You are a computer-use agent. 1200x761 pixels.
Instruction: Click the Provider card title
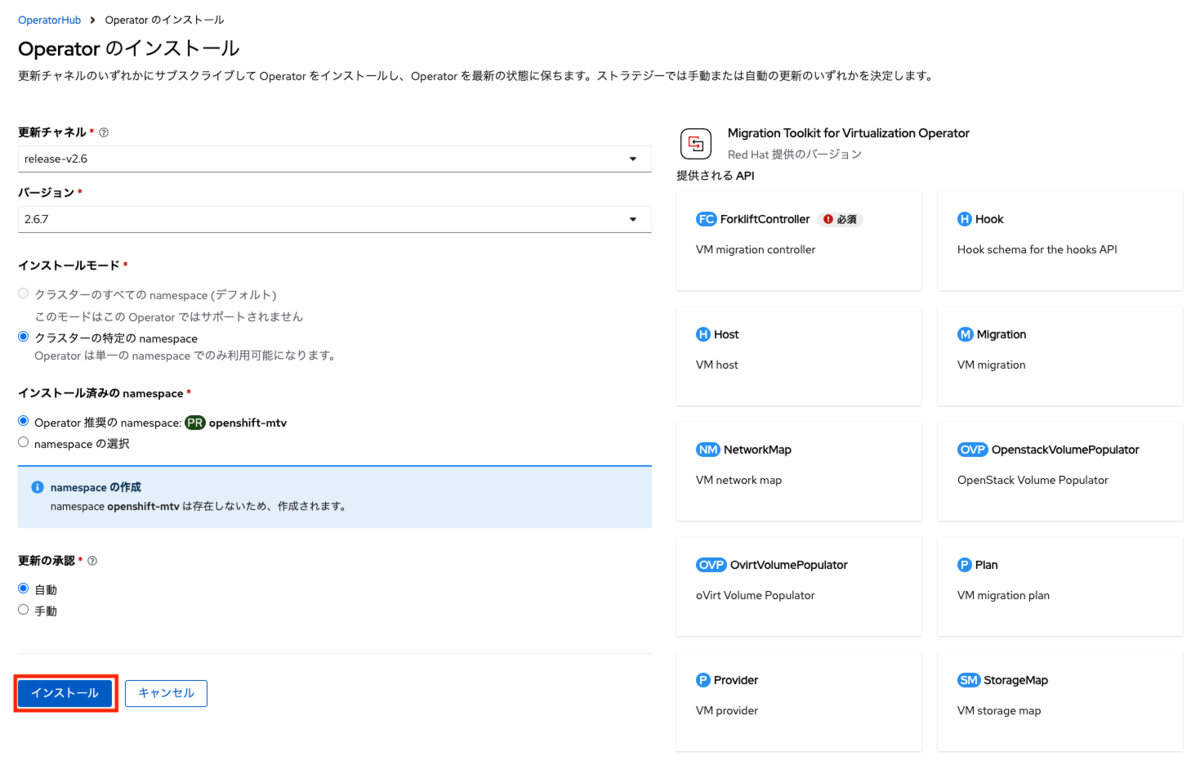(736, 680)
